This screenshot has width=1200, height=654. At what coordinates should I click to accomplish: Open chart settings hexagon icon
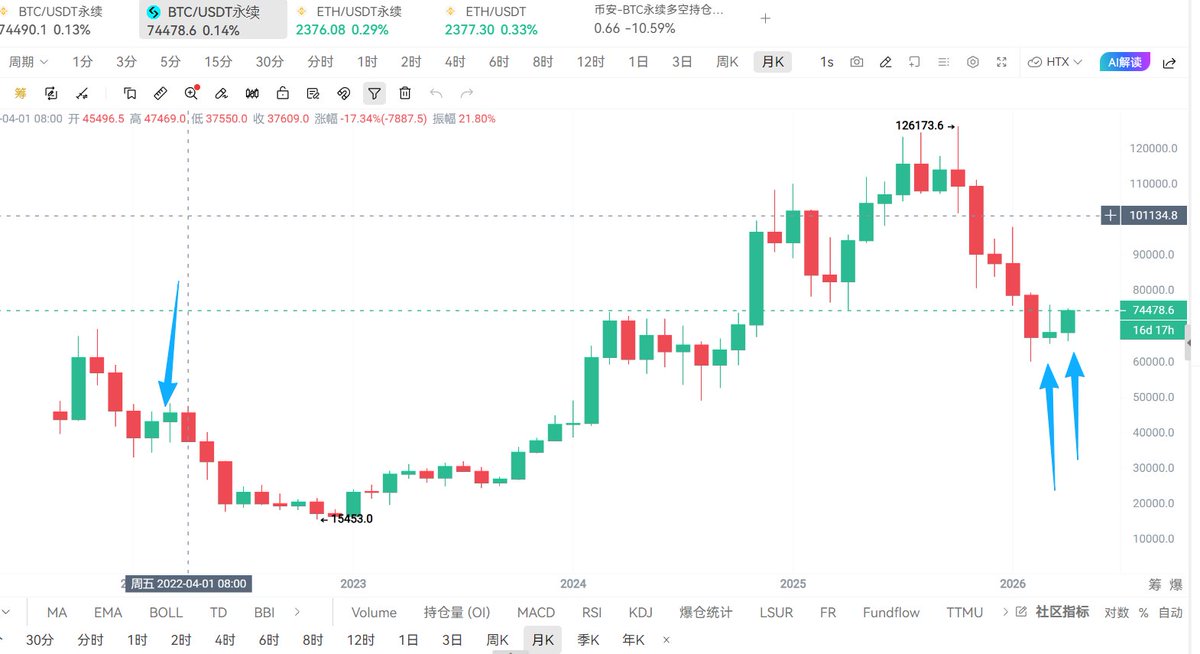pyautogui.click(x=973, y=62)
